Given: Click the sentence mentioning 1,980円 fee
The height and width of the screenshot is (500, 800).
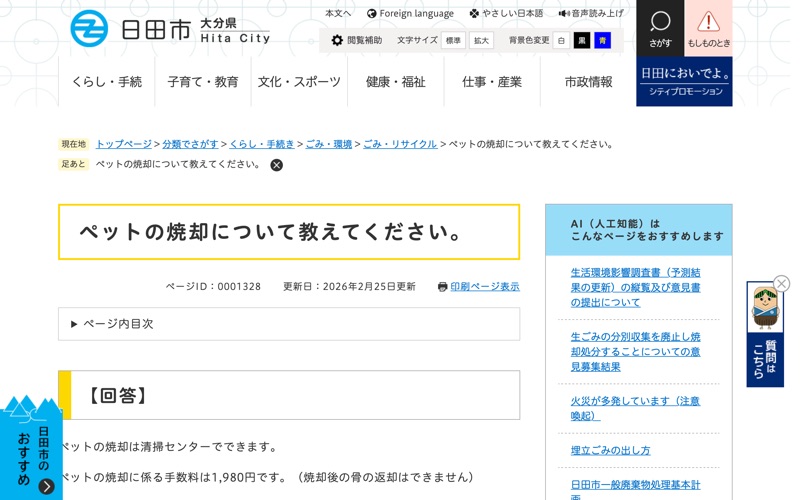Looking at the screenshot, I should [x=267, y=478].
